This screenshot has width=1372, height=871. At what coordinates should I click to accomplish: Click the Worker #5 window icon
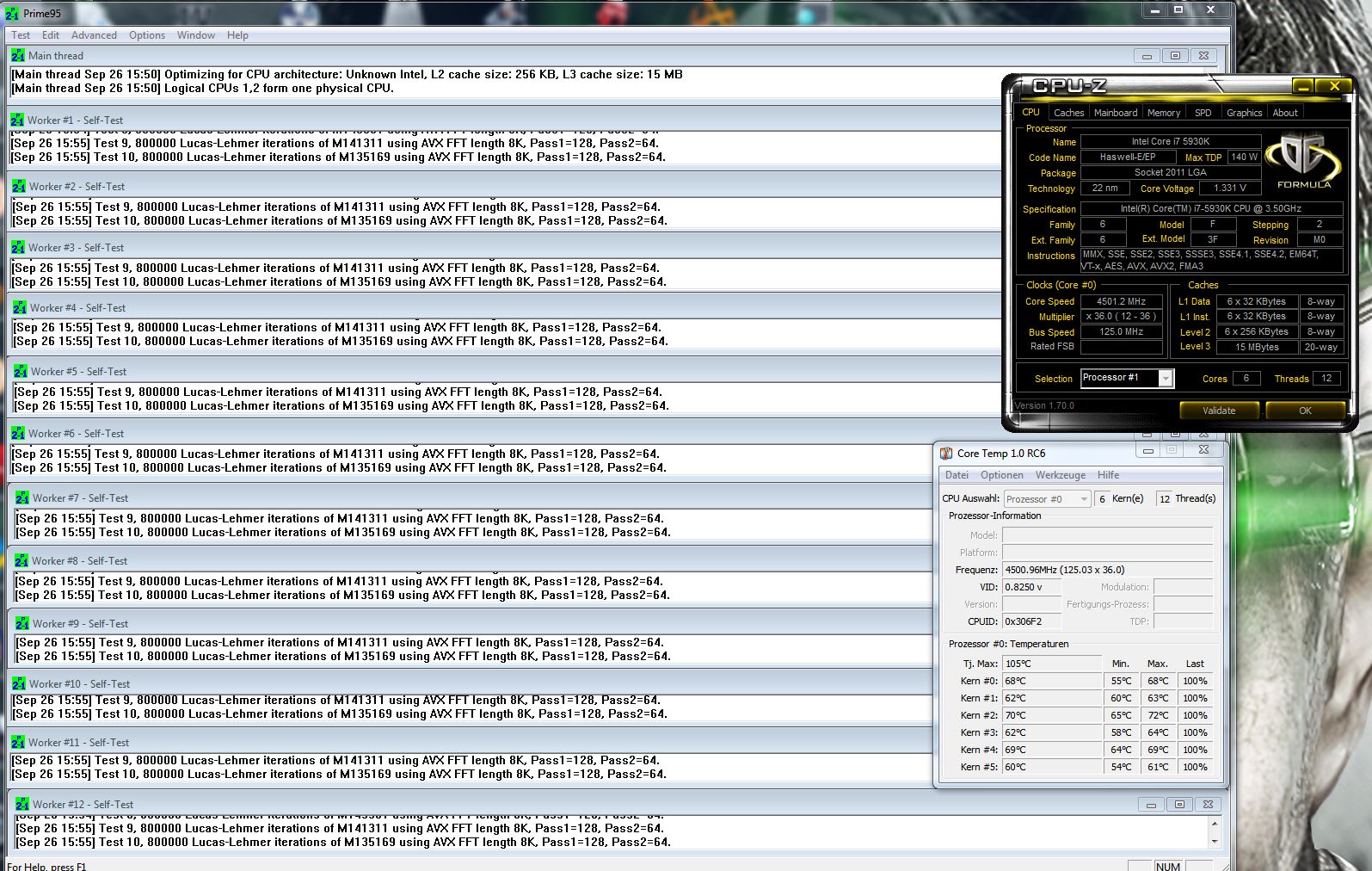(21, 371)
